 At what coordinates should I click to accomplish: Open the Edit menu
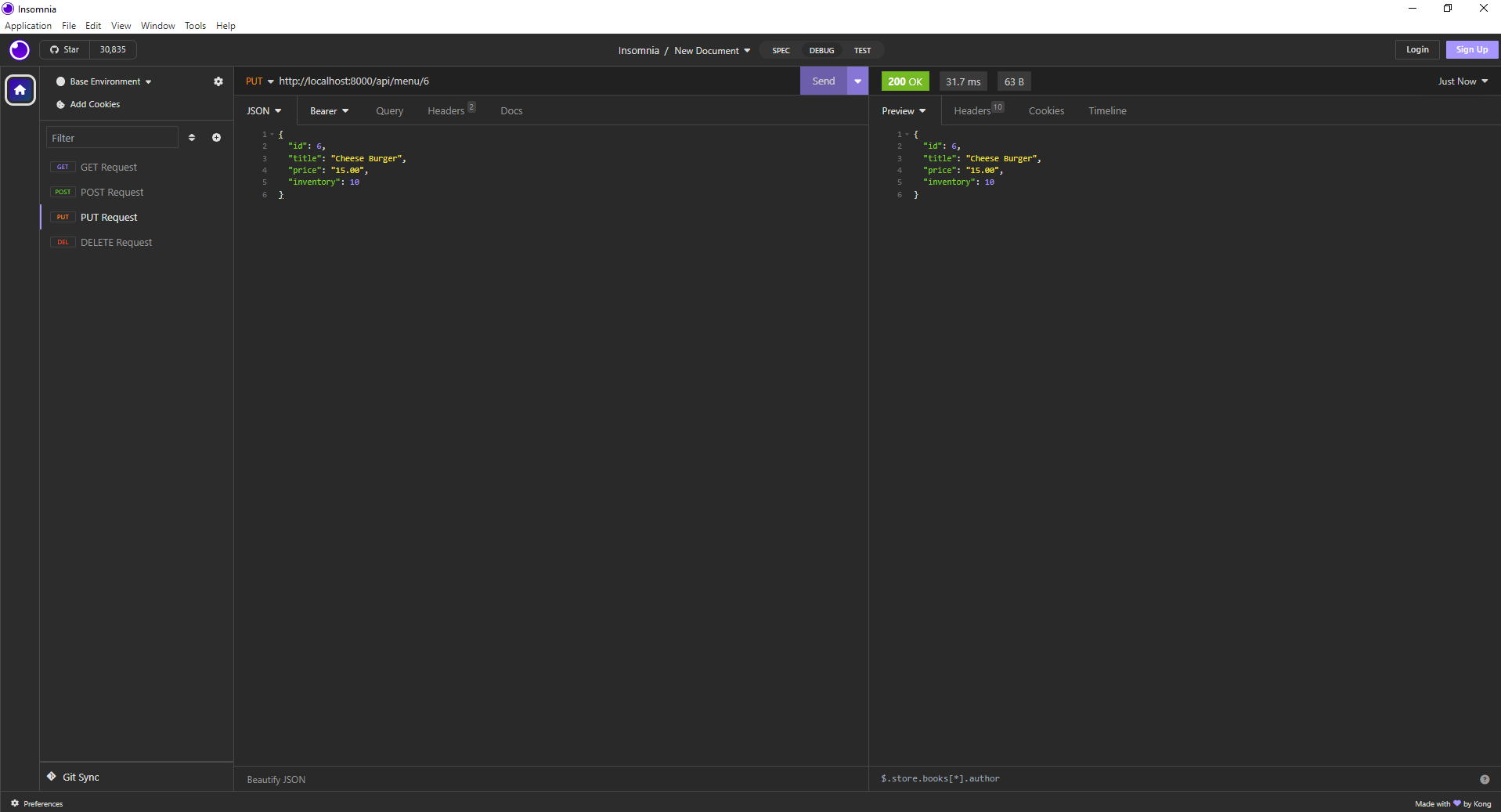[93, 26]
